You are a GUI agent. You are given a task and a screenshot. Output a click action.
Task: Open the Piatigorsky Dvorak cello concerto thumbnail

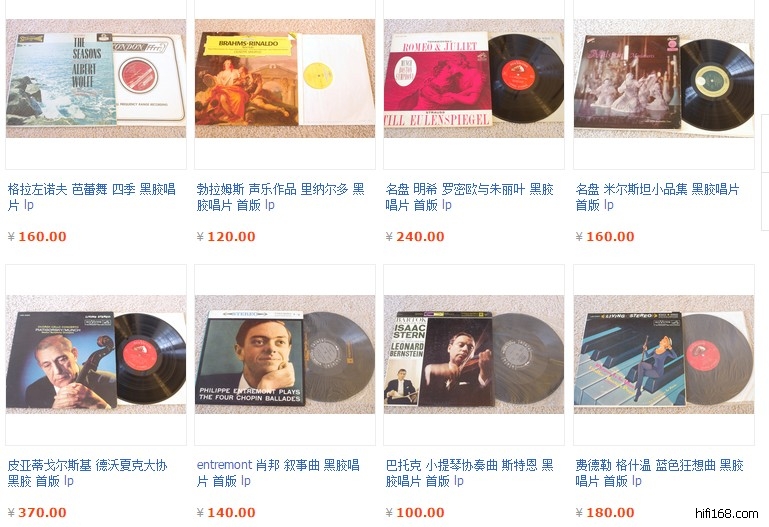(96, 354)
